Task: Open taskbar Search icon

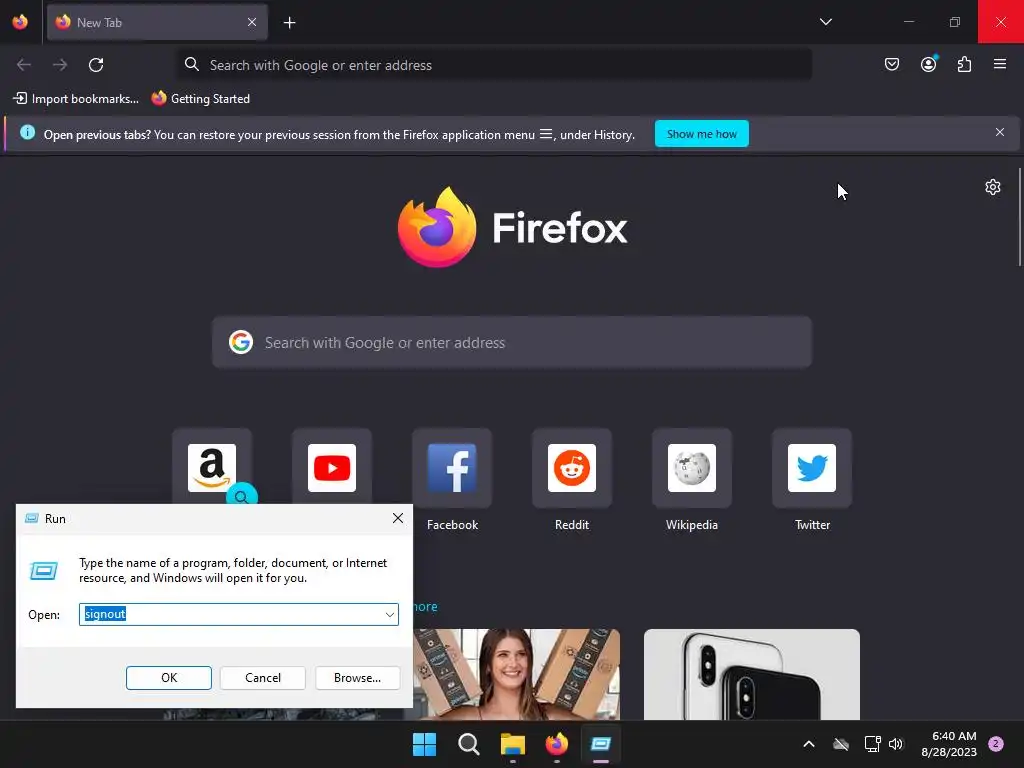Action: pyautogui.click(x=468, y=744)
